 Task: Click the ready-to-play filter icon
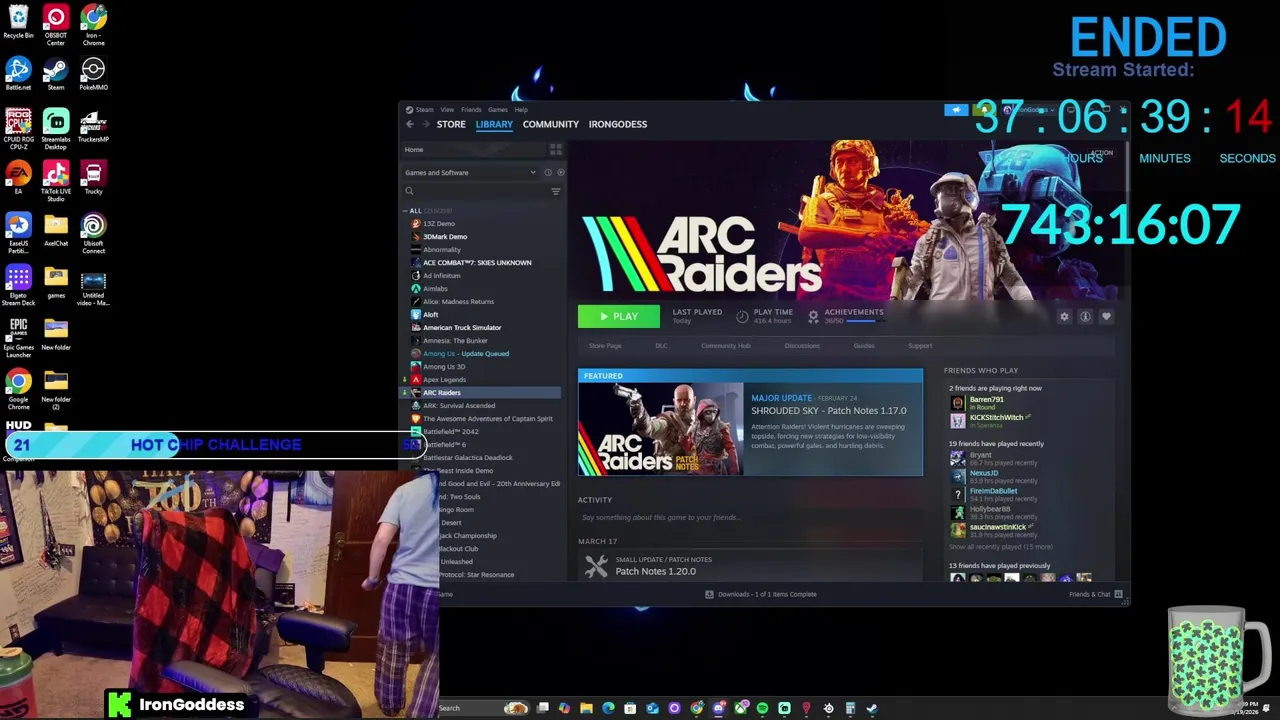[x=560, y=172]
